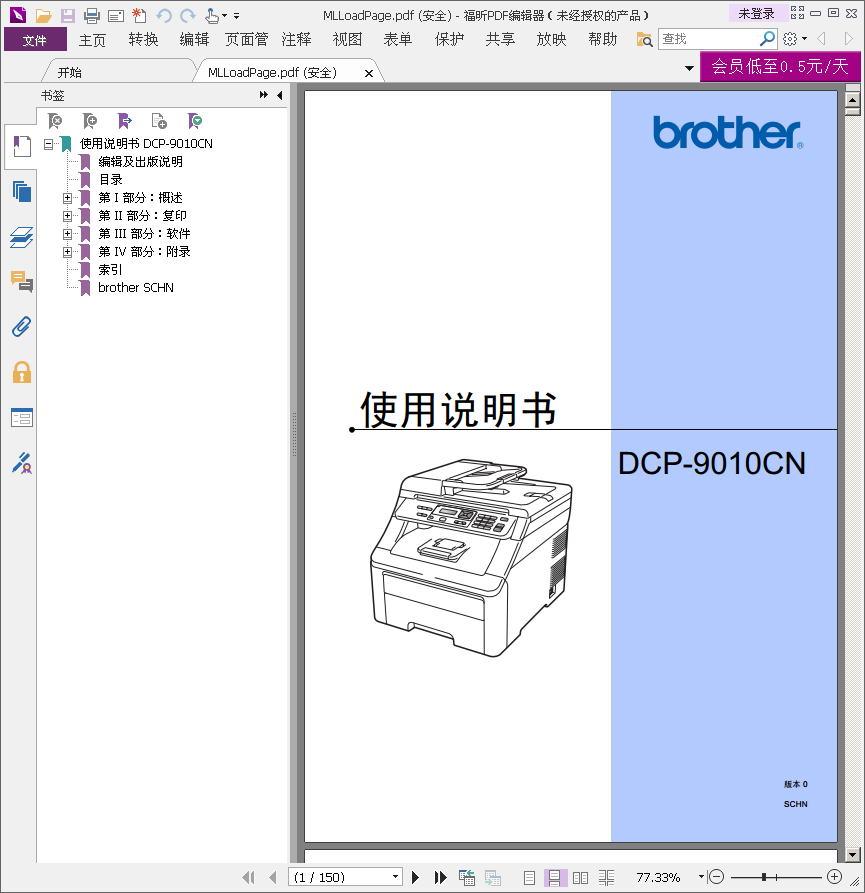Select the brother SCHN bookmark
This screenshot has height=893, width=865.
[x=136, y=288]
